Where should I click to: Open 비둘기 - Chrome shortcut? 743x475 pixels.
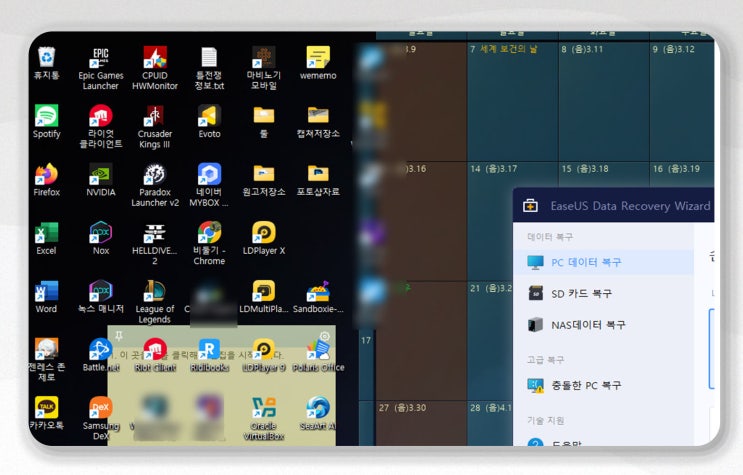pyautogui.click(x=209, y=243)
